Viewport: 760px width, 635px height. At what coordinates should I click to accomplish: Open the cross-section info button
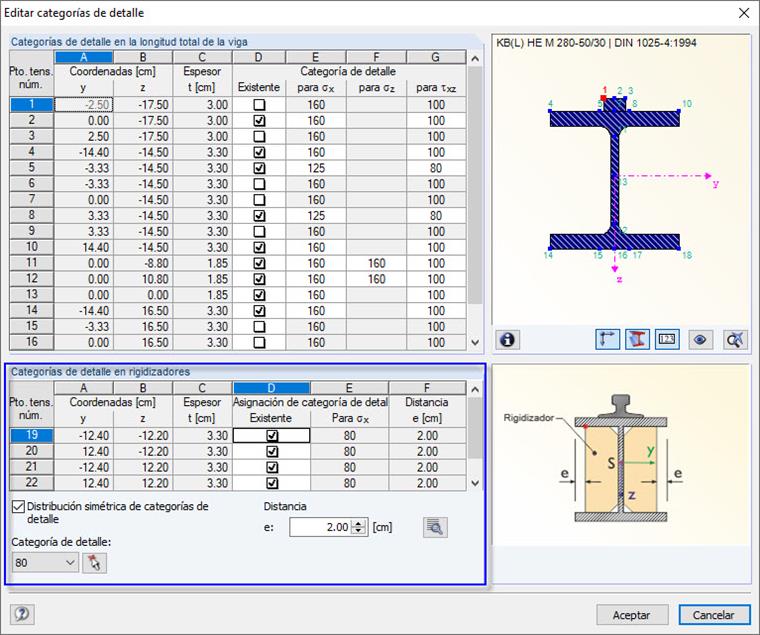tap(507, 339)
